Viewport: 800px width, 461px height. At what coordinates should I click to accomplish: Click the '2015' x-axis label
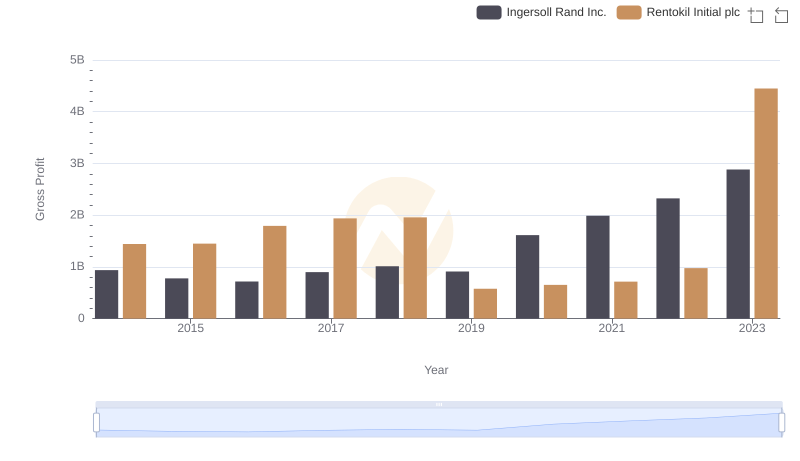click(x=190, y=328)
